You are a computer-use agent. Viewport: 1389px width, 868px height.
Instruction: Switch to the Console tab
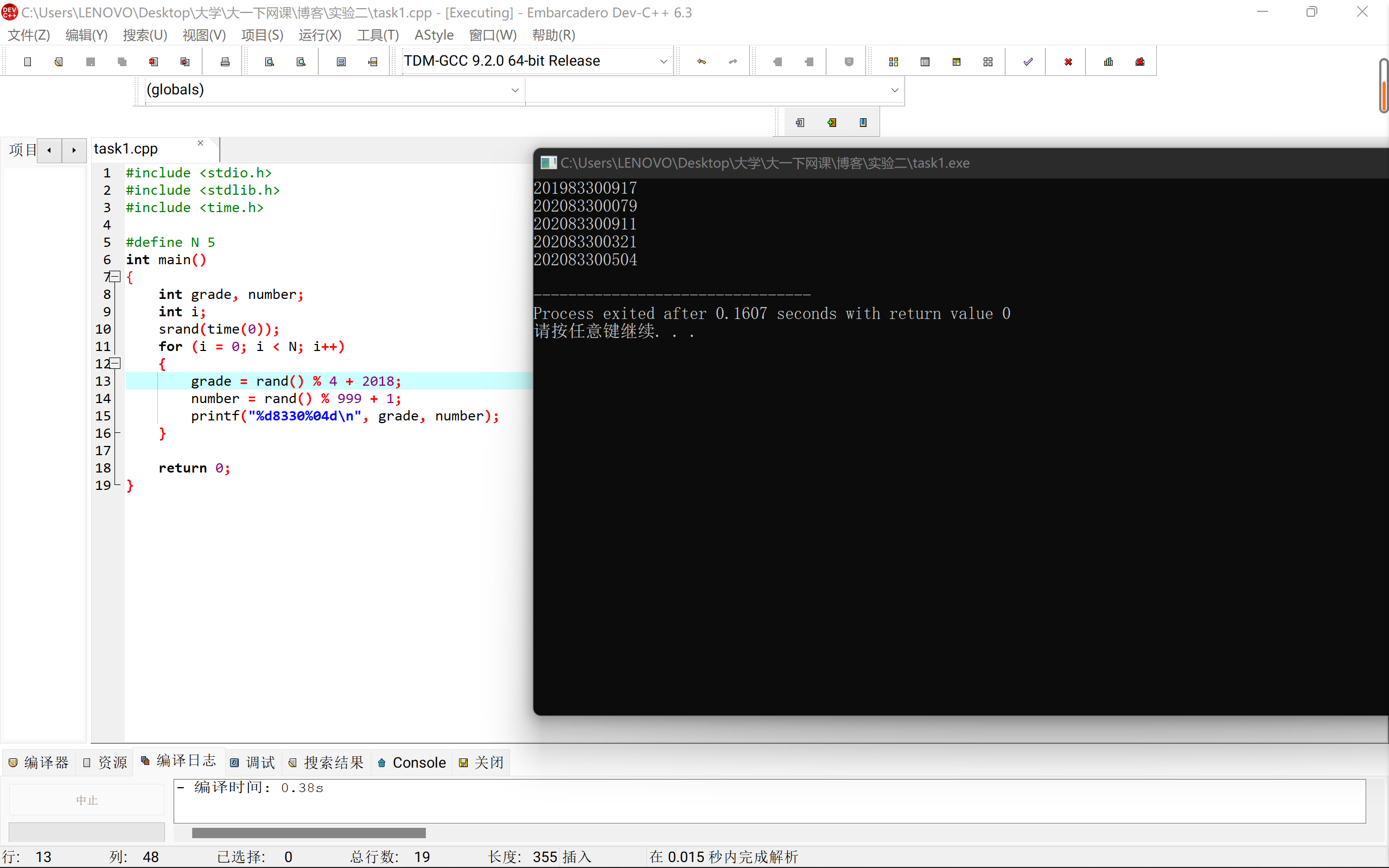[x=412, y=762]
